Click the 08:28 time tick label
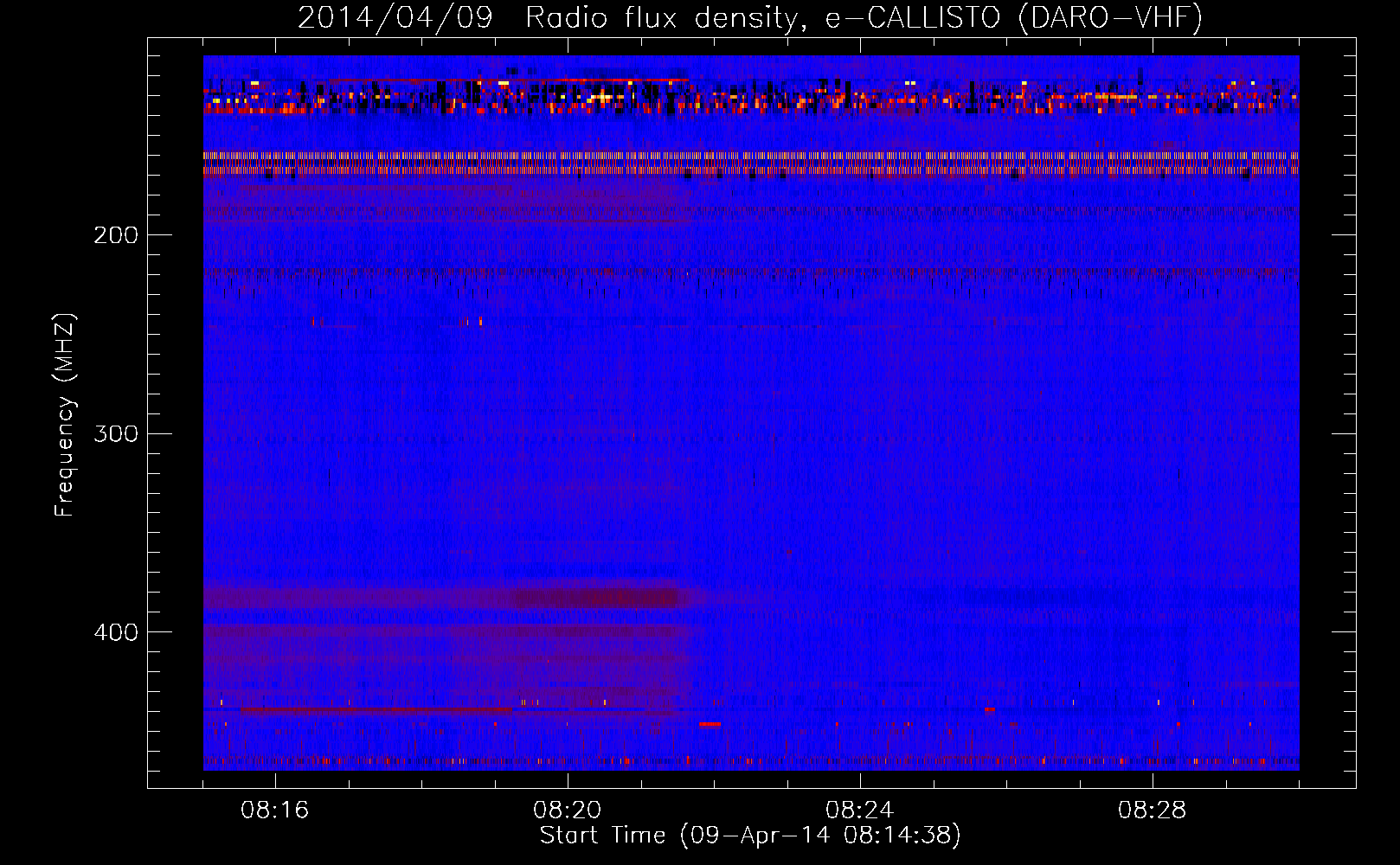 1153,811
